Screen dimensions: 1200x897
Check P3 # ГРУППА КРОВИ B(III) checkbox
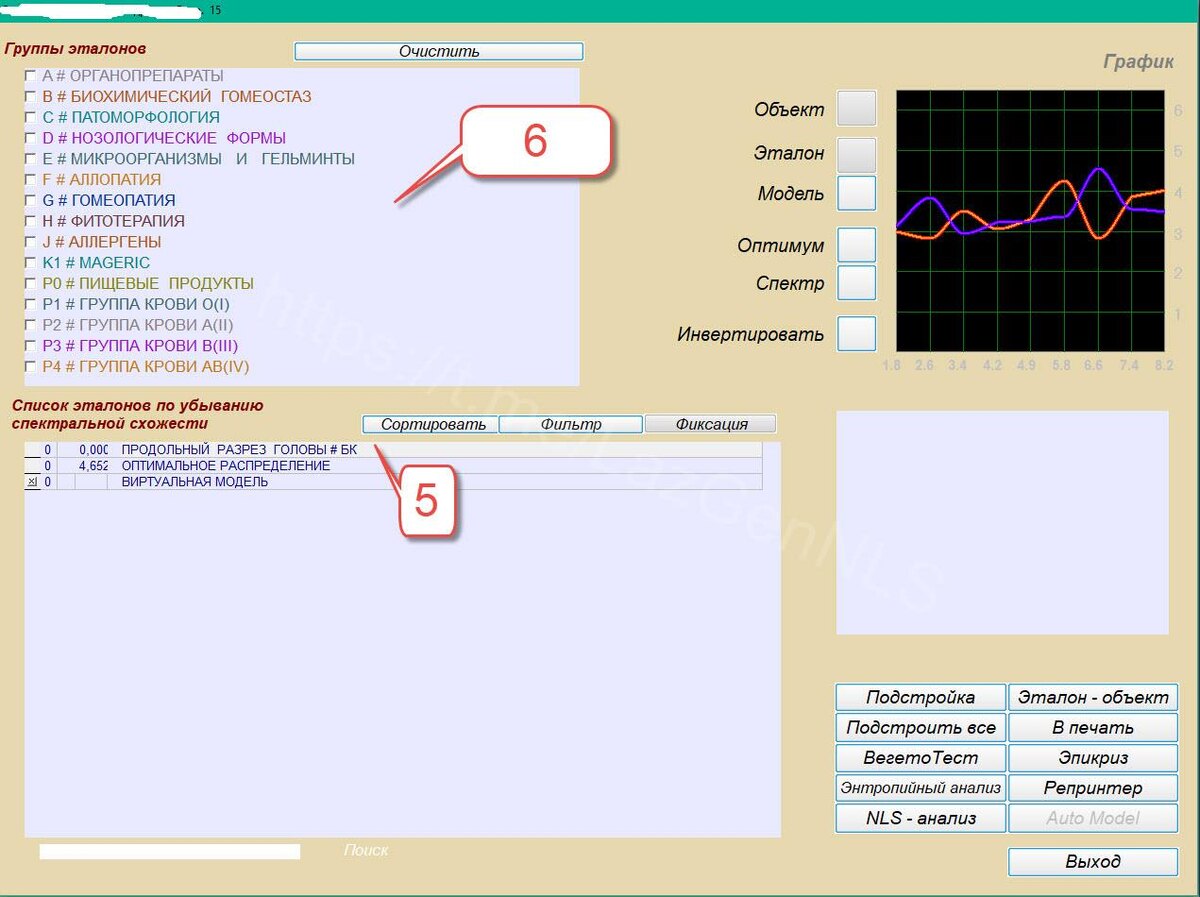pos(32,346)
